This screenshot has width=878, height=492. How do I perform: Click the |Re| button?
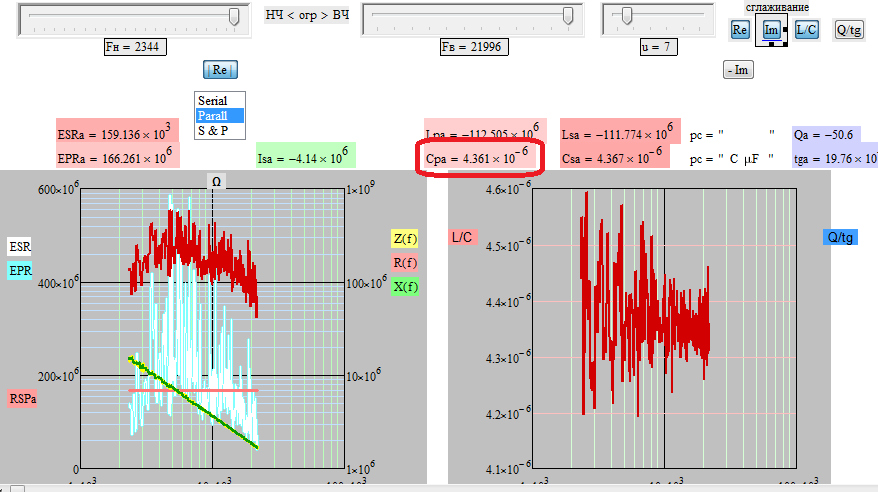click(220, 69)
